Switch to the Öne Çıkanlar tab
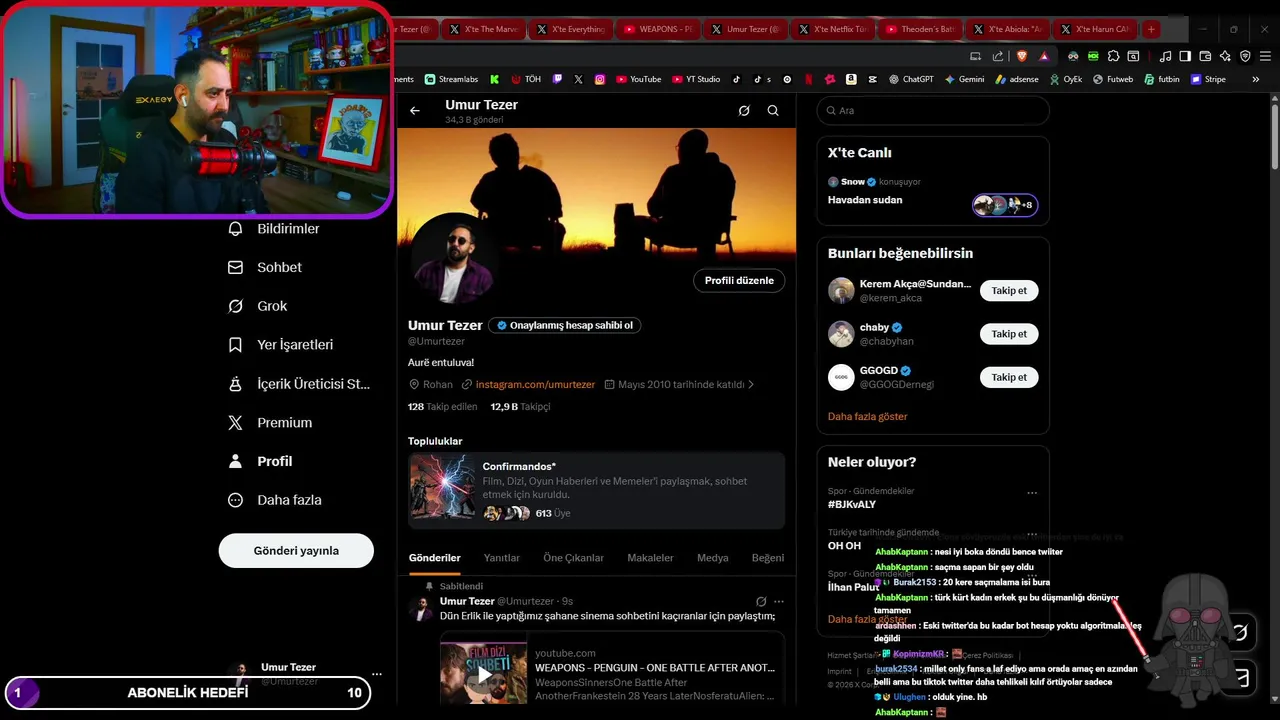 573,558
